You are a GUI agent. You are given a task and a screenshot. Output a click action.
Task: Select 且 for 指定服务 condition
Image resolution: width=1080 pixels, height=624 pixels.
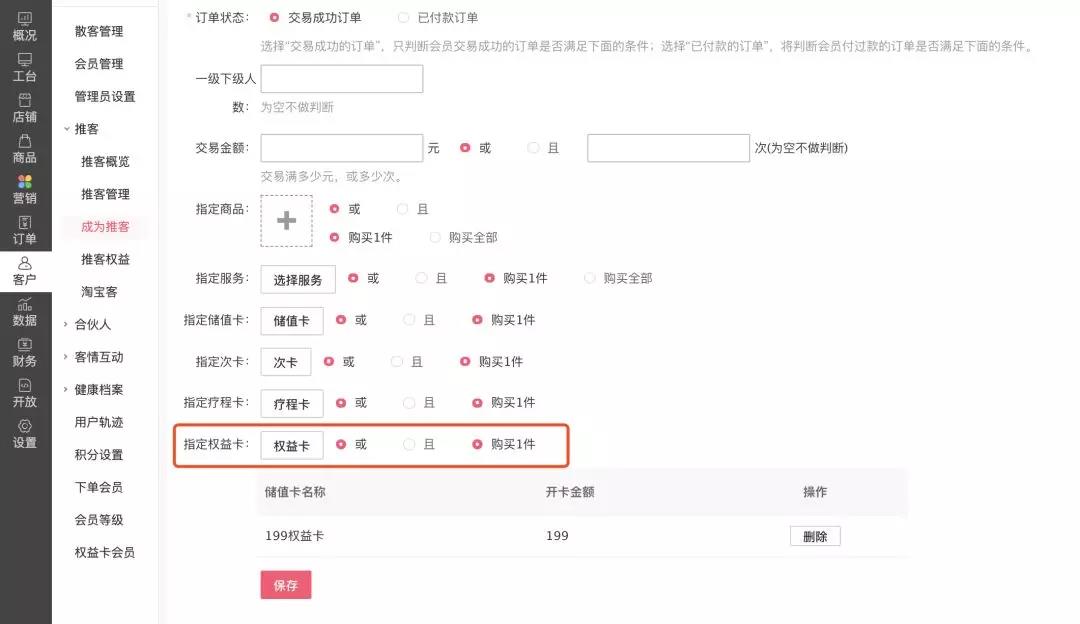(422, 278)
